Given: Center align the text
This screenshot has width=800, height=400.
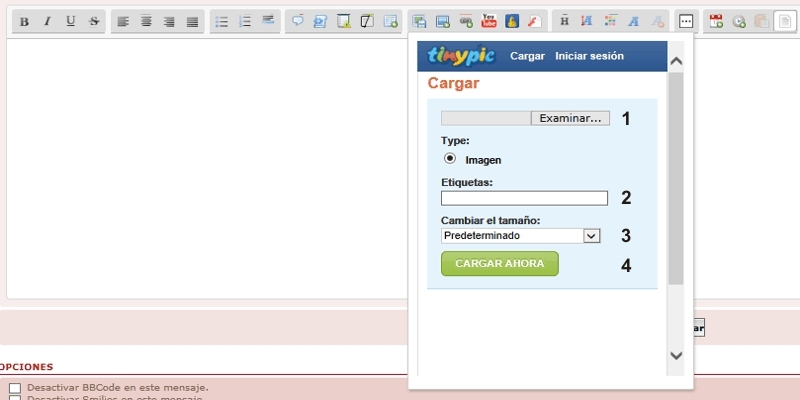Looking at the screenshot, I should coord(146,21).
